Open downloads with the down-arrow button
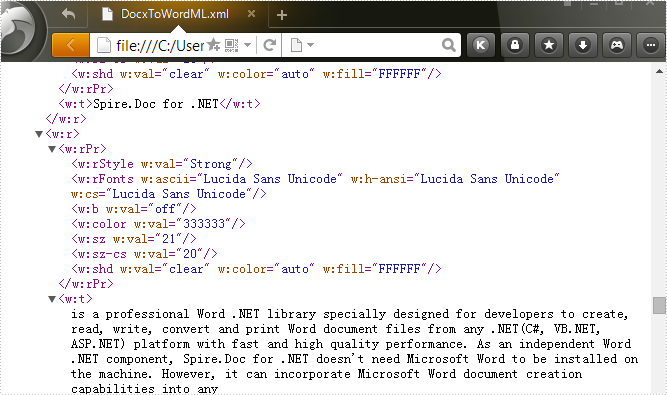 [x=583, y=45]
